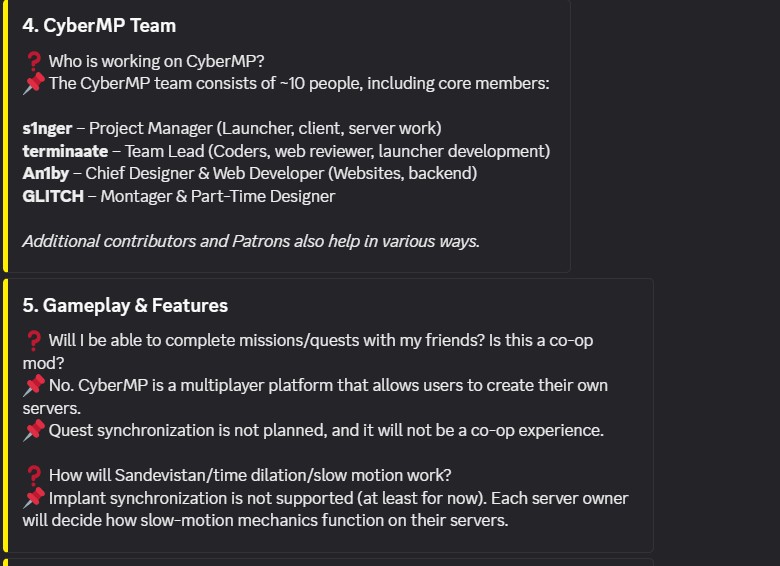
Task: Click the question mark emoji before "How will Sandevistan"
Action: tap(33, 475)
